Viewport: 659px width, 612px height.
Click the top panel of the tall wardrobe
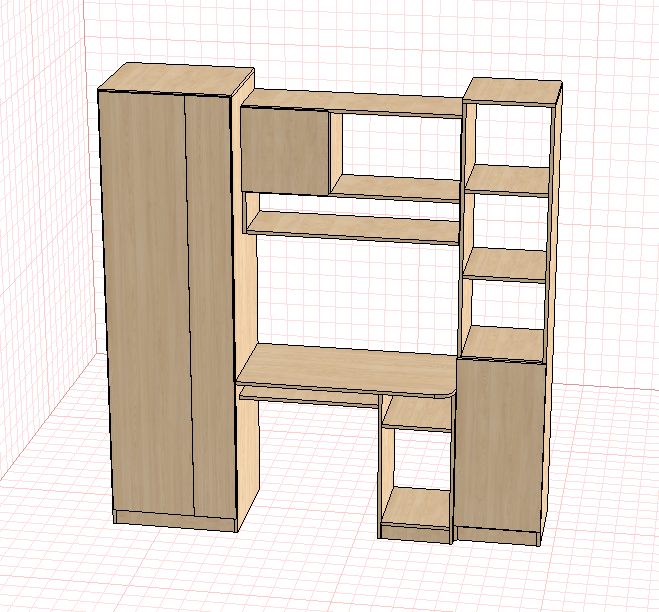pos(176,80)
